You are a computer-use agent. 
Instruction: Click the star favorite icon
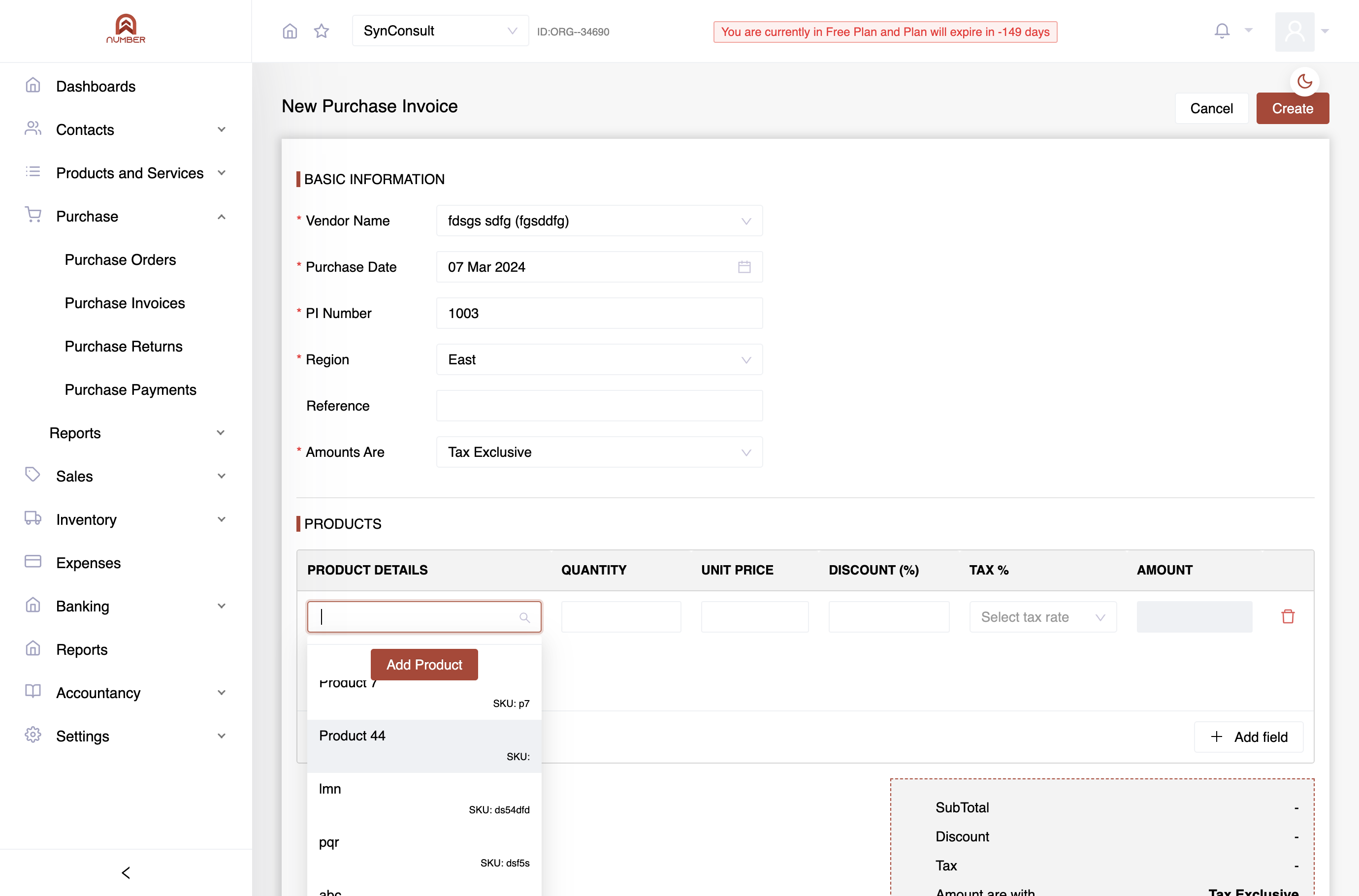321,31
